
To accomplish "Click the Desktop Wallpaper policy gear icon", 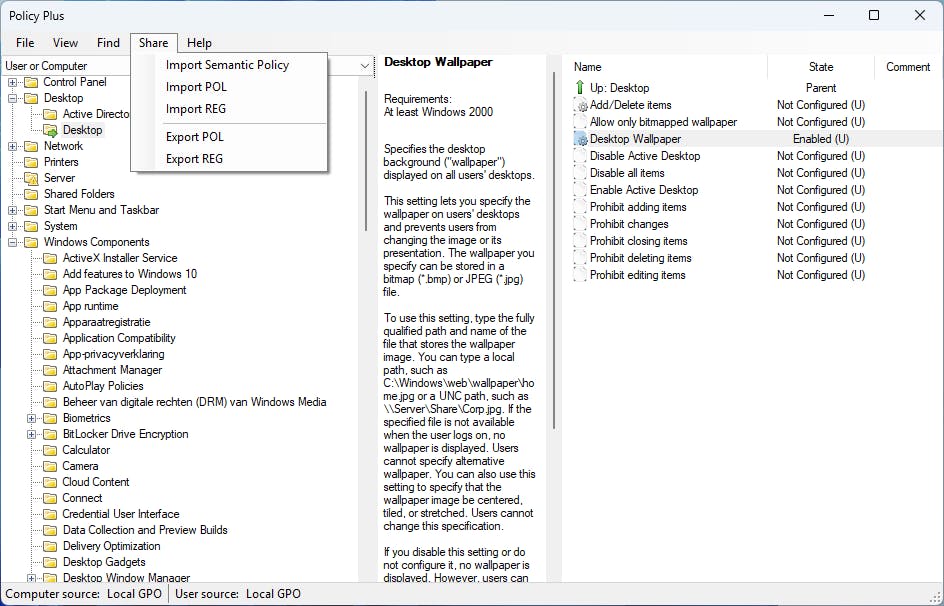I will [x=580, y=139].
